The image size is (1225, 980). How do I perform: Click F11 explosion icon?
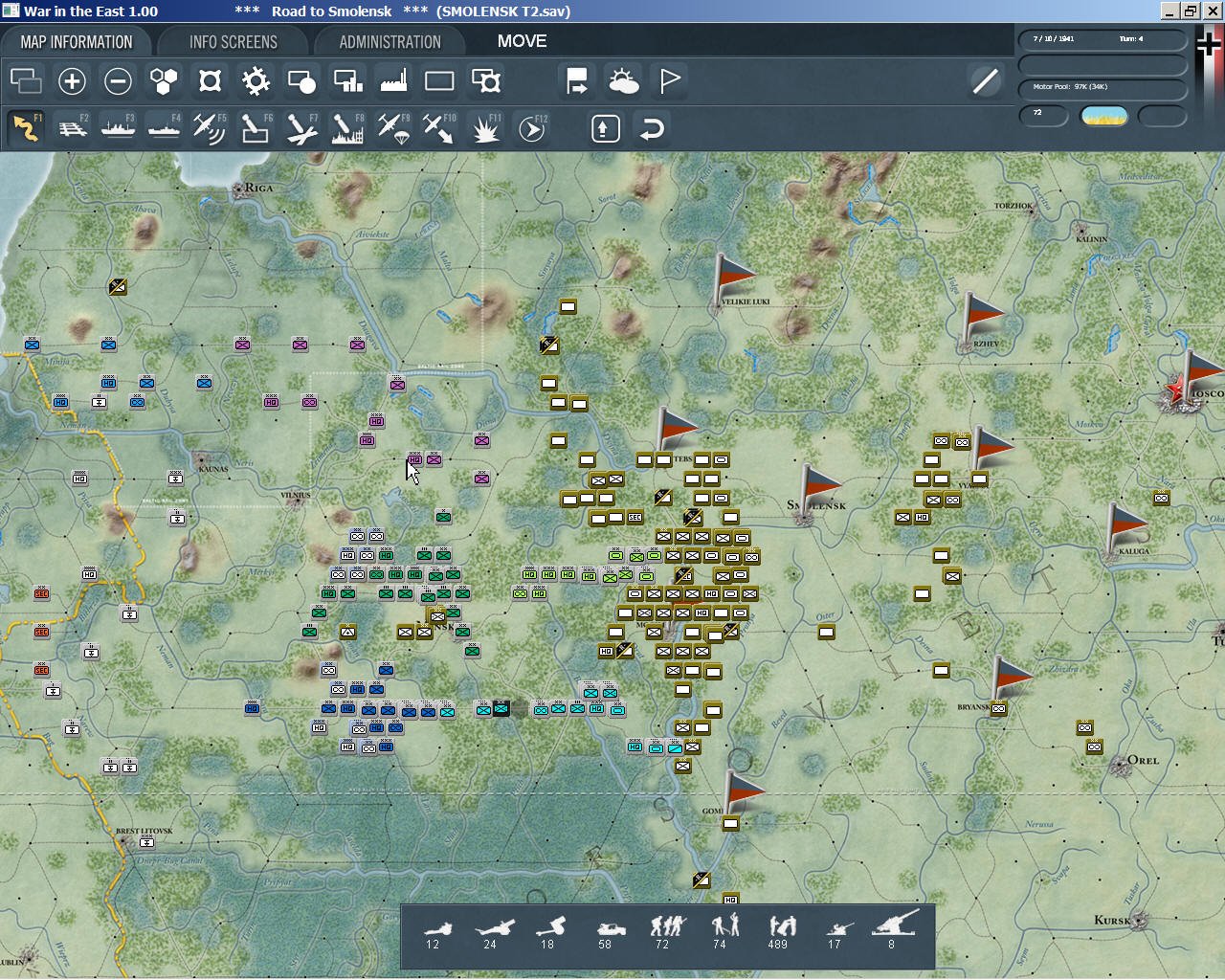pos(486,128)
